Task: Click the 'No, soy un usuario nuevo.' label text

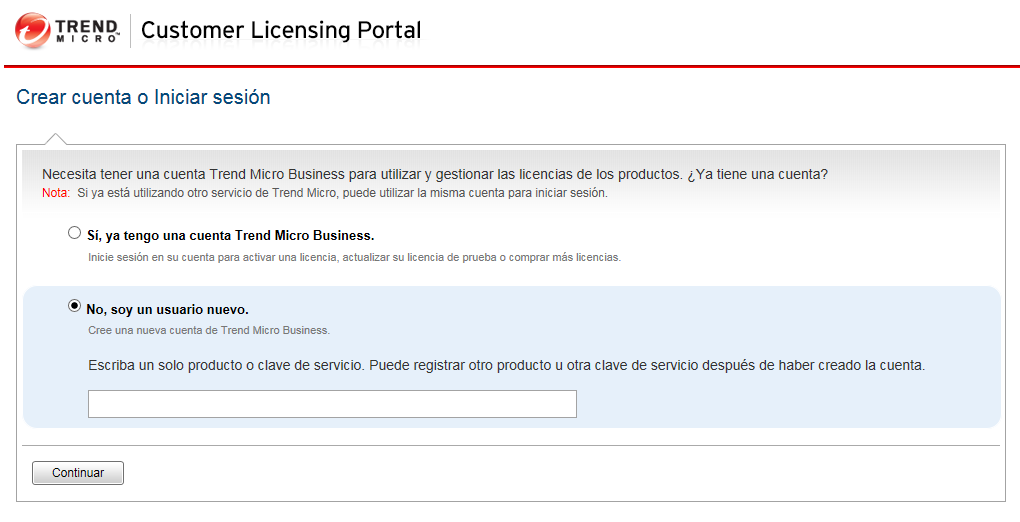Action: [167, 310]
